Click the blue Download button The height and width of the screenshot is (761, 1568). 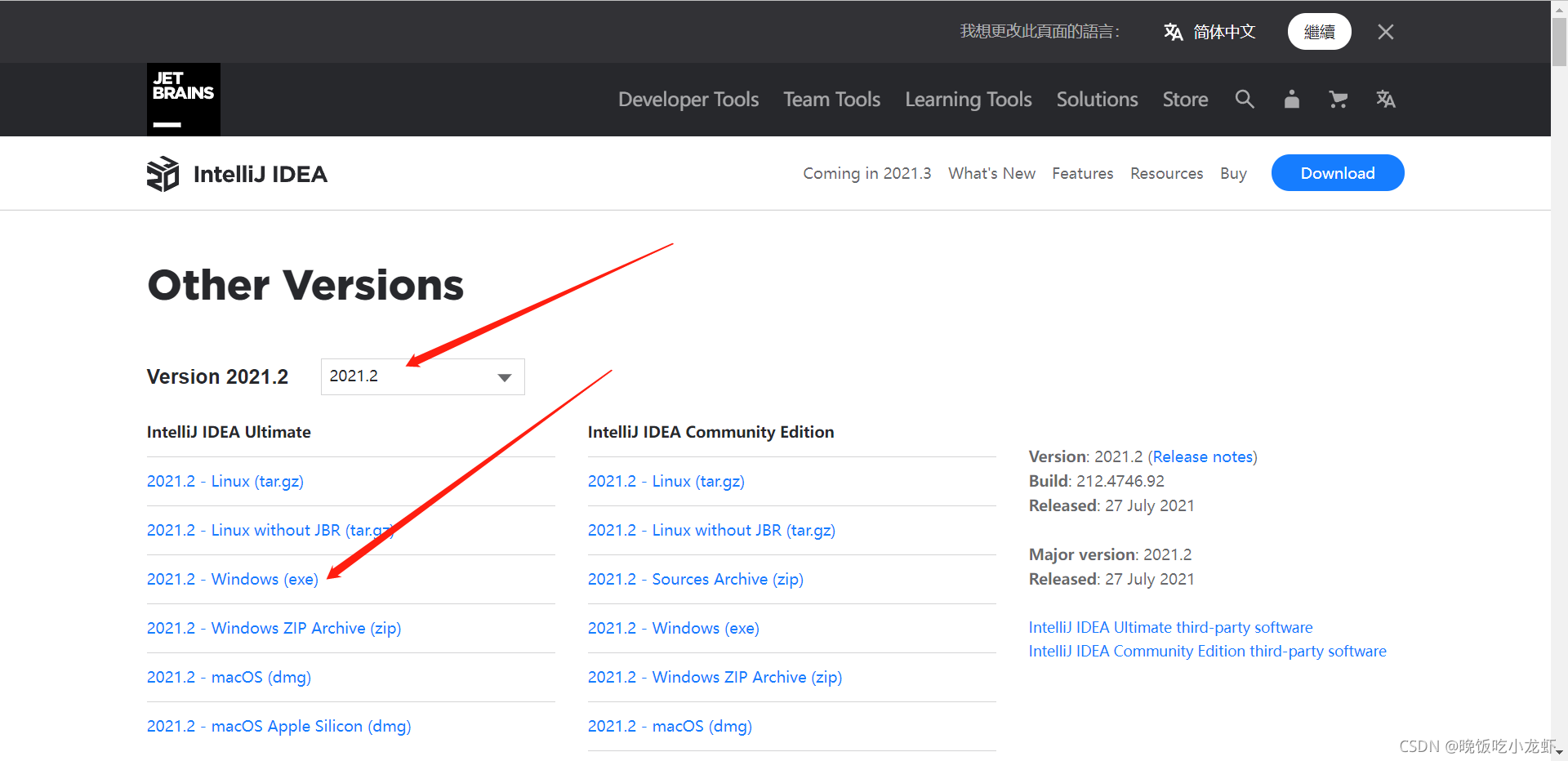pyautogui.click(x=1337, y=173)
